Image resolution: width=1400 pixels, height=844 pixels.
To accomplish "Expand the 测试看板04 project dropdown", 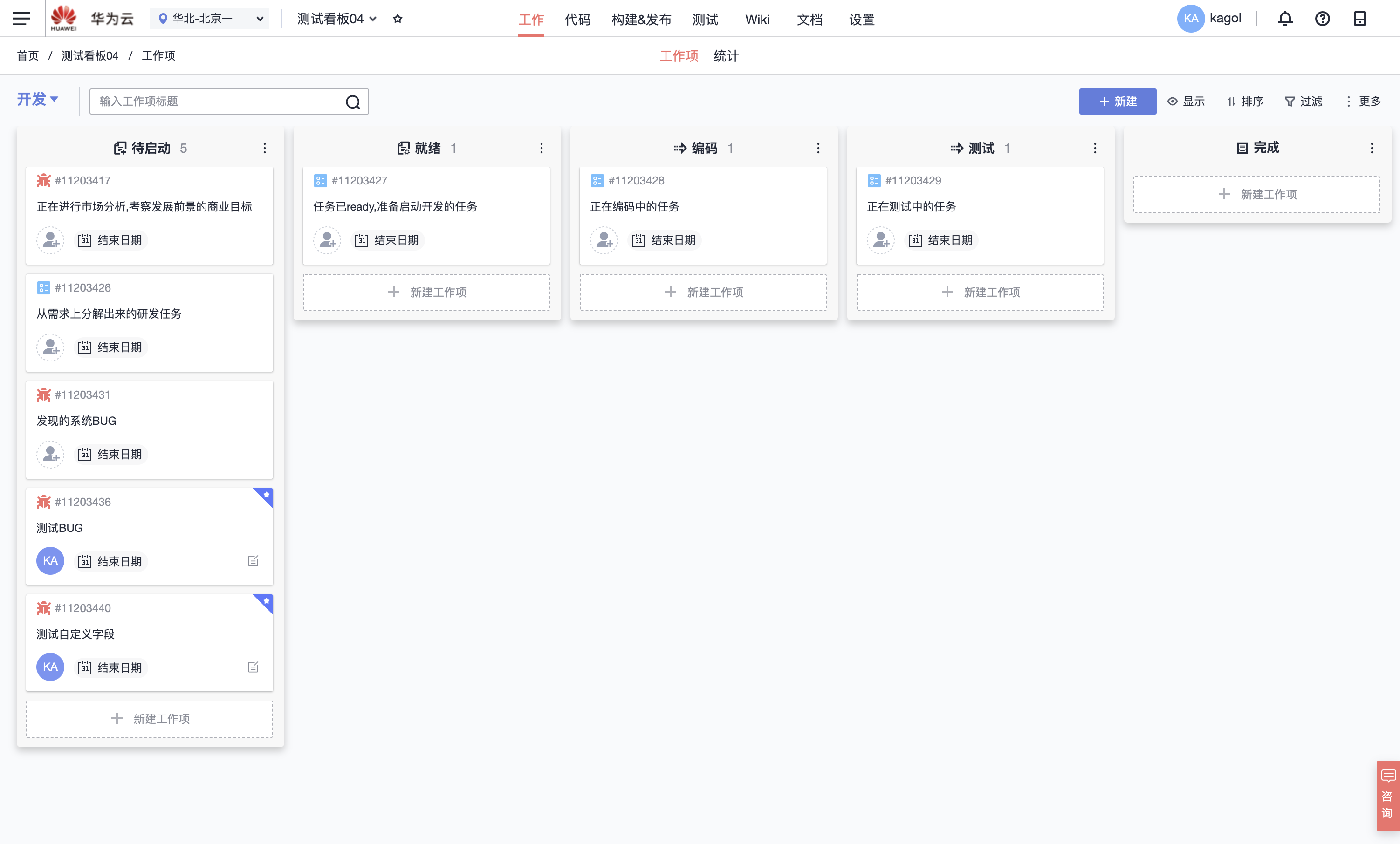I will pos(336,19).
